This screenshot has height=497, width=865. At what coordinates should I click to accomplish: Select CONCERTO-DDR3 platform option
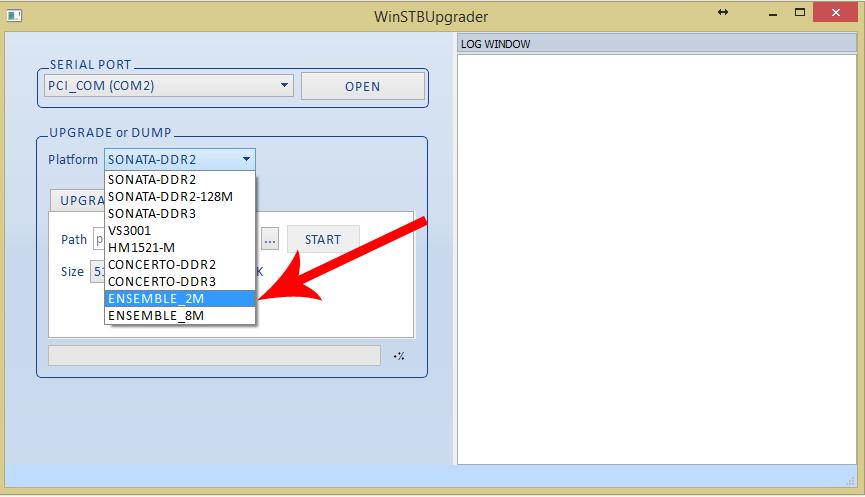(x=180, y=282)
